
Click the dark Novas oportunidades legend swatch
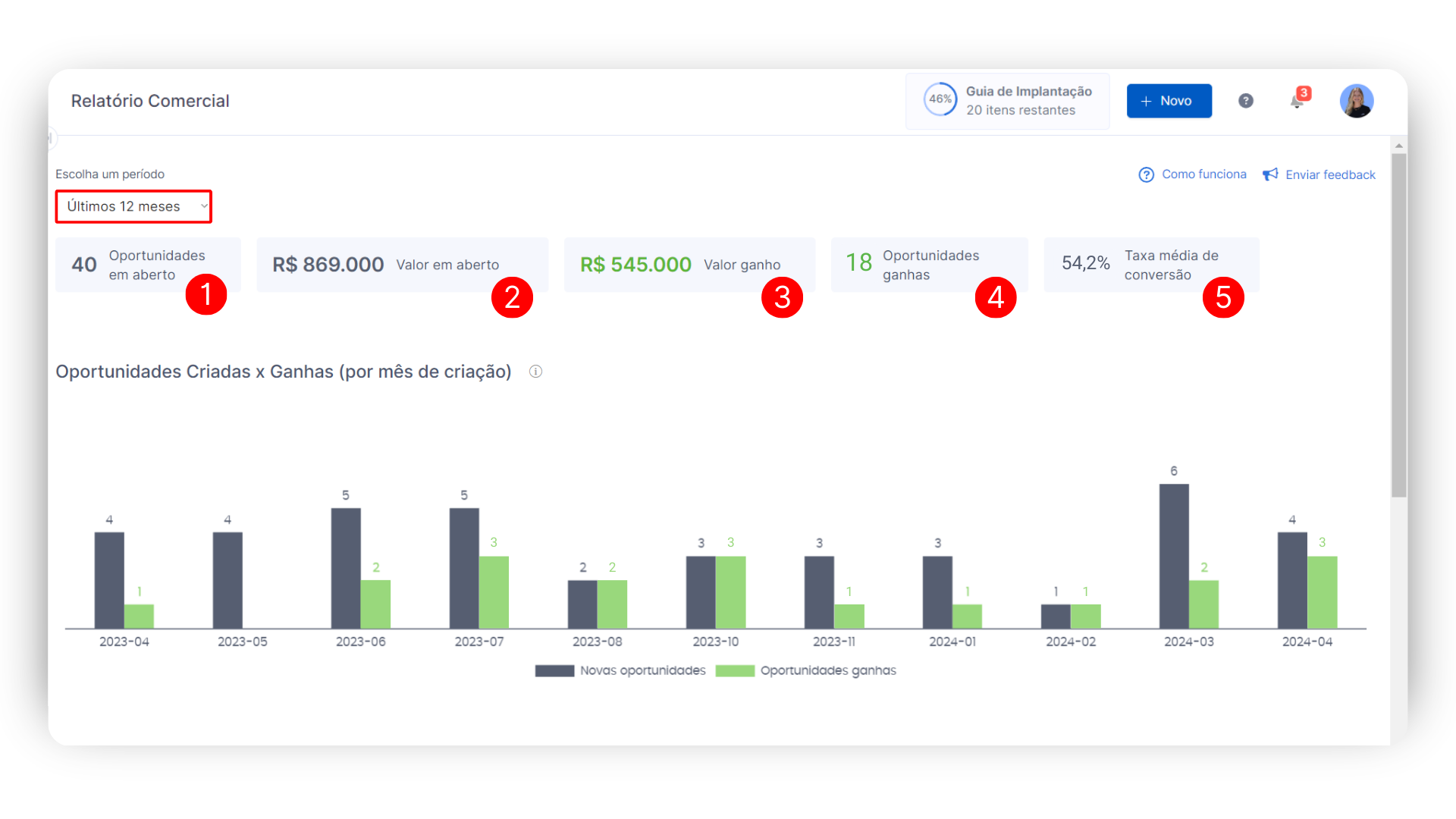554,670
